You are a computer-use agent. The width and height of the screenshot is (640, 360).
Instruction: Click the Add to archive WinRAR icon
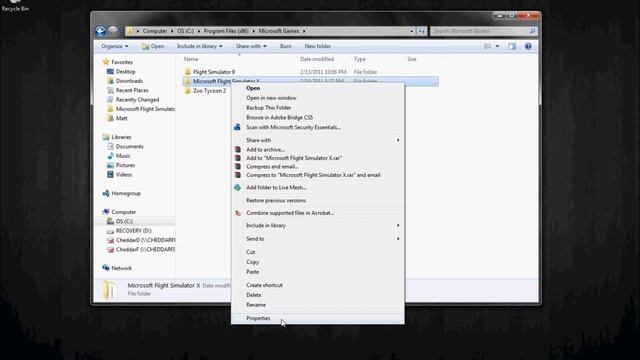tap(238, 149)
